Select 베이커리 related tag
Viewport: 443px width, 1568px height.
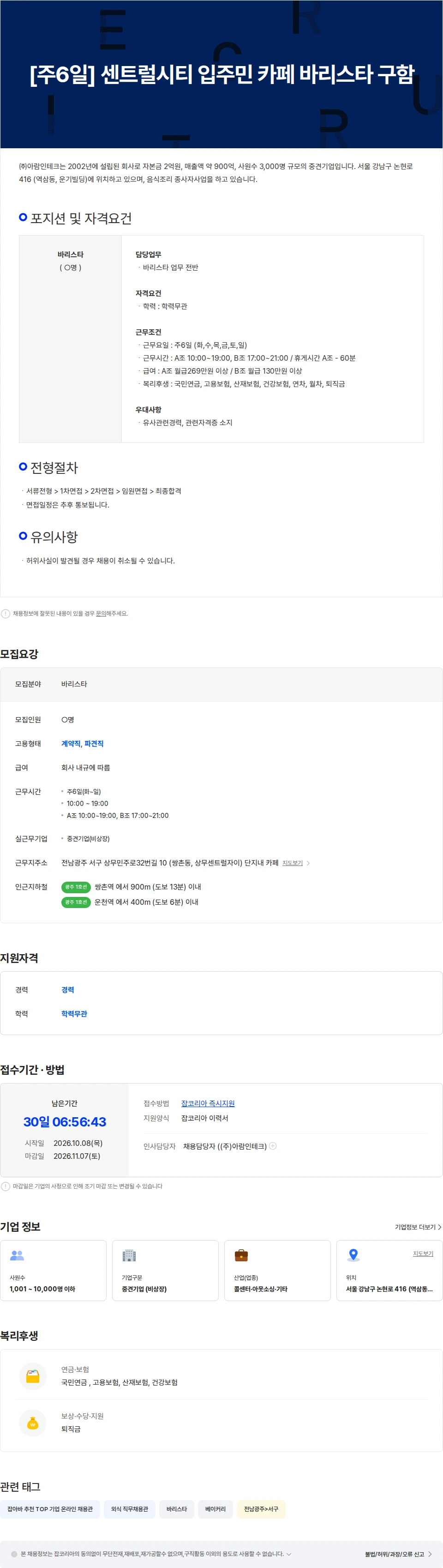pos(216,1508)
